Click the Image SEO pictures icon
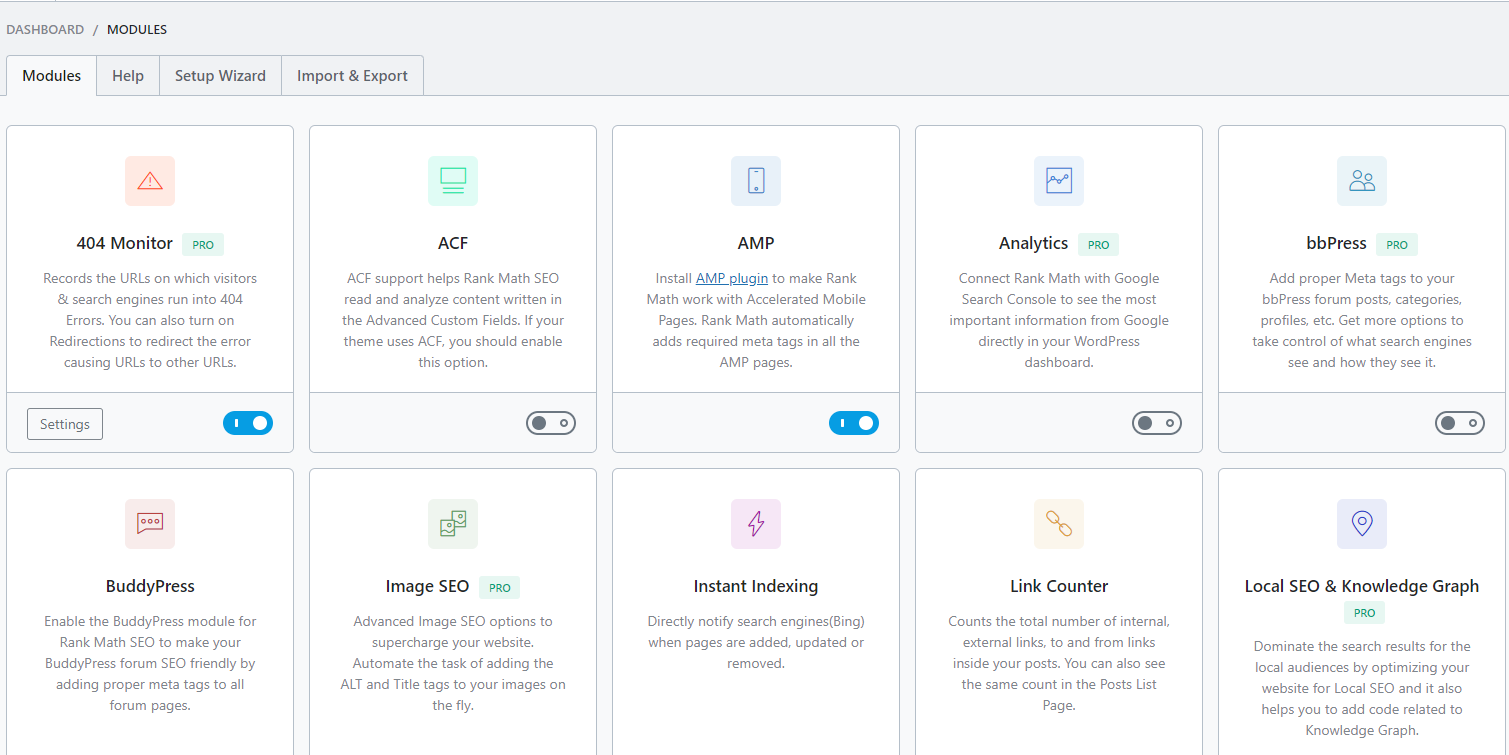 [453, 524]
